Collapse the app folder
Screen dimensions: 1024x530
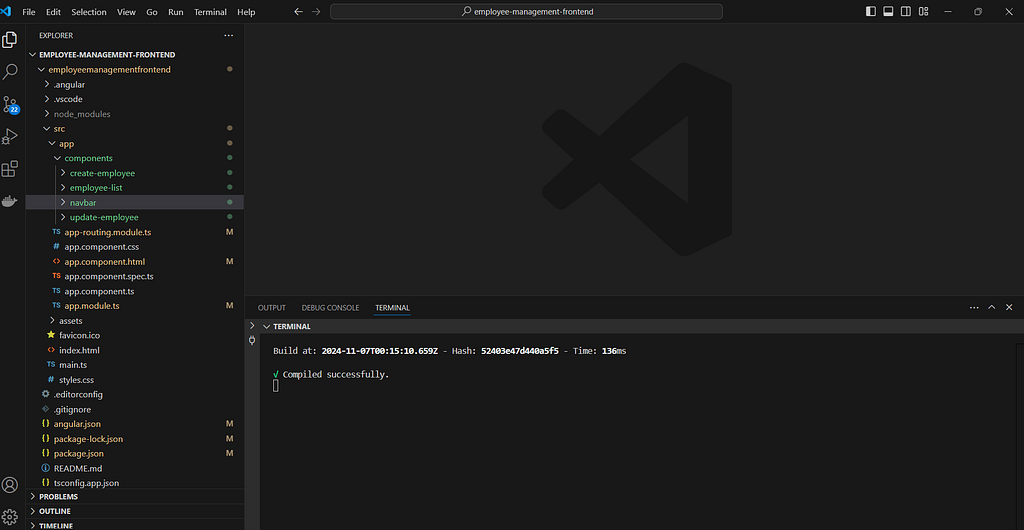135,143
